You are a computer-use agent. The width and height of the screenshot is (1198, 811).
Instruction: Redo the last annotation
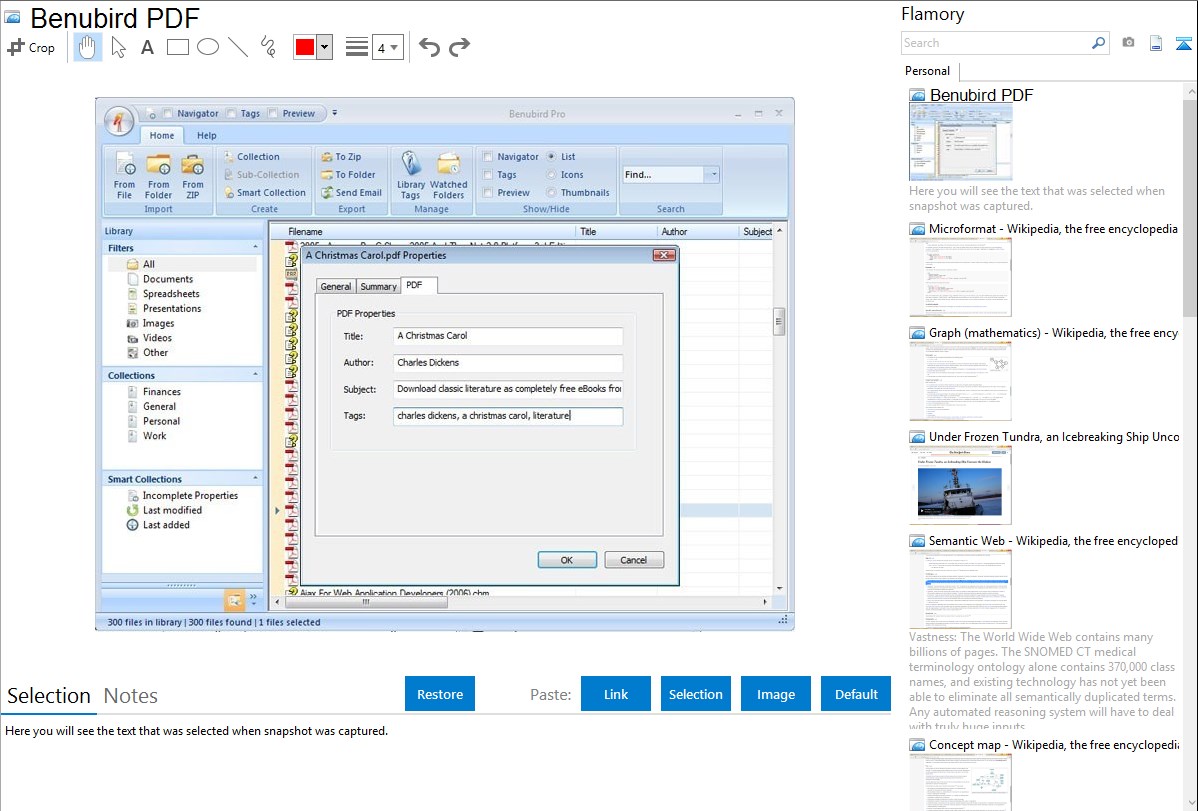click(459, 47)
